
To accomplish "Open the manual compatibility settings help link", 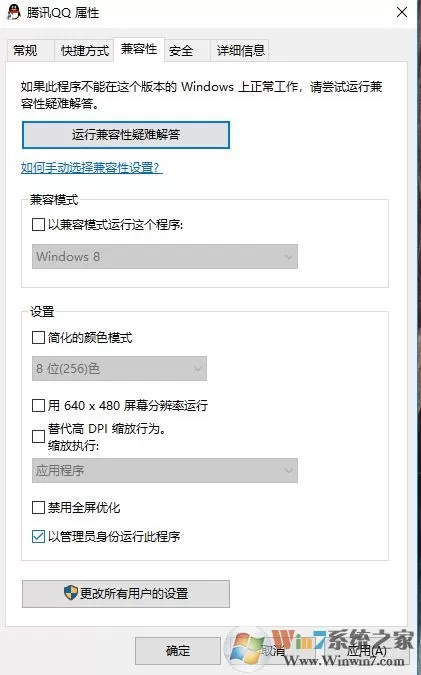I will click(91, 167).
